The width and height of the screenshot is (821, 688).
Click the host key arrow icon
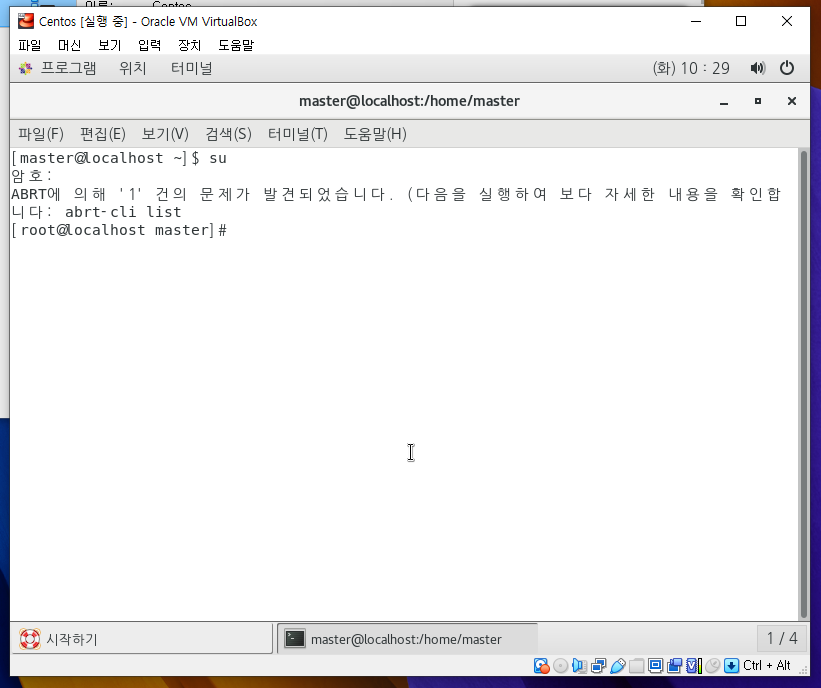coord(731,665)
